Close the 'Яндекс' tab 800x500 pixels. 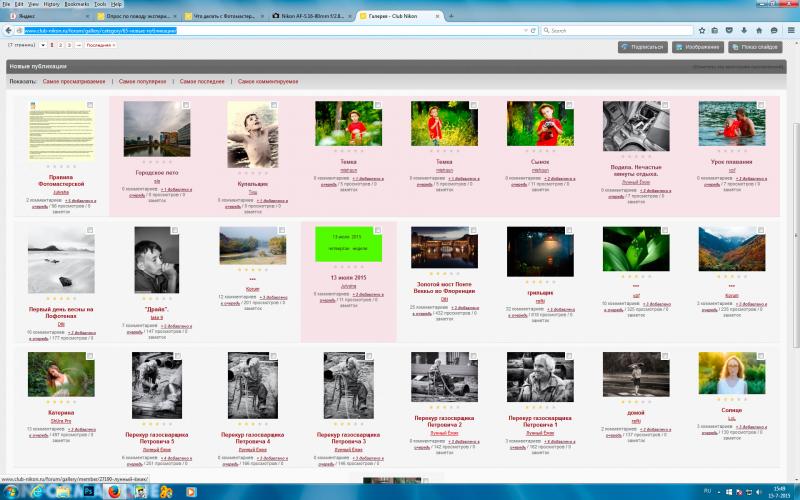pyautogui.click(x=87, y=16)
